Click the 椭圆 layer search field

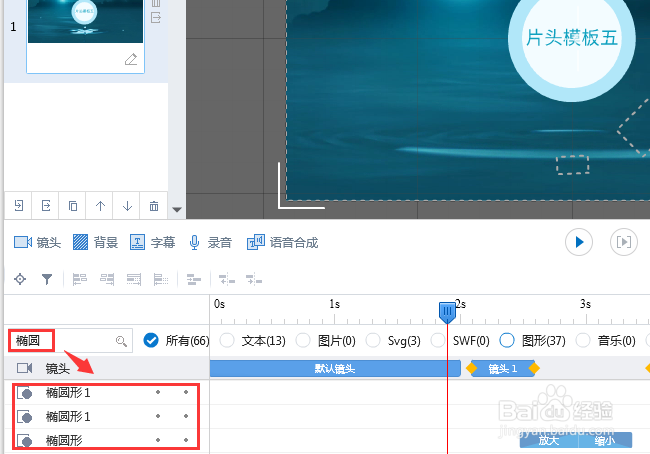(x=70, y=341)
